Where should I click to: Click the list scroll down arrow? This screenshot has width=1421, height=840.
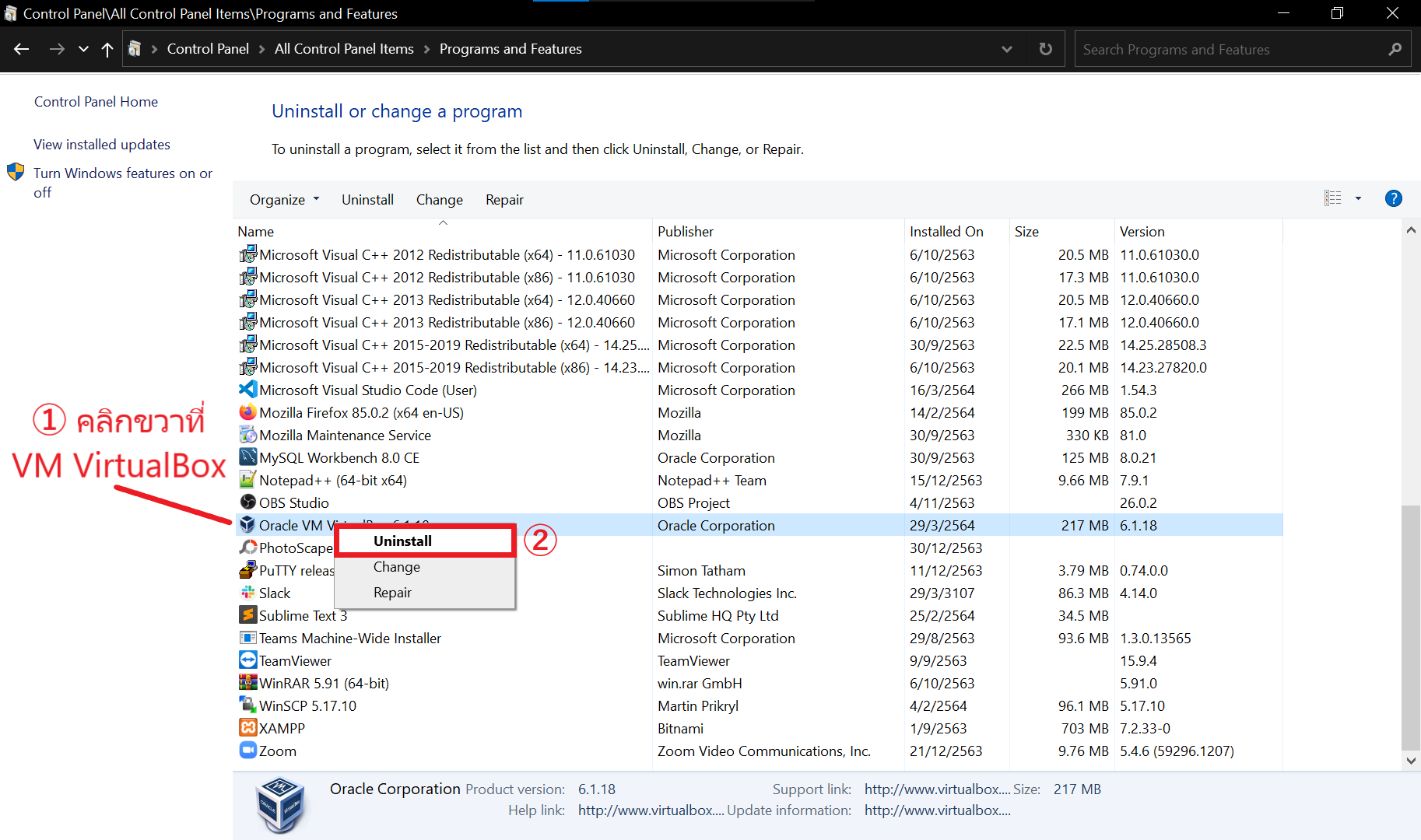tap(1411, 761)
